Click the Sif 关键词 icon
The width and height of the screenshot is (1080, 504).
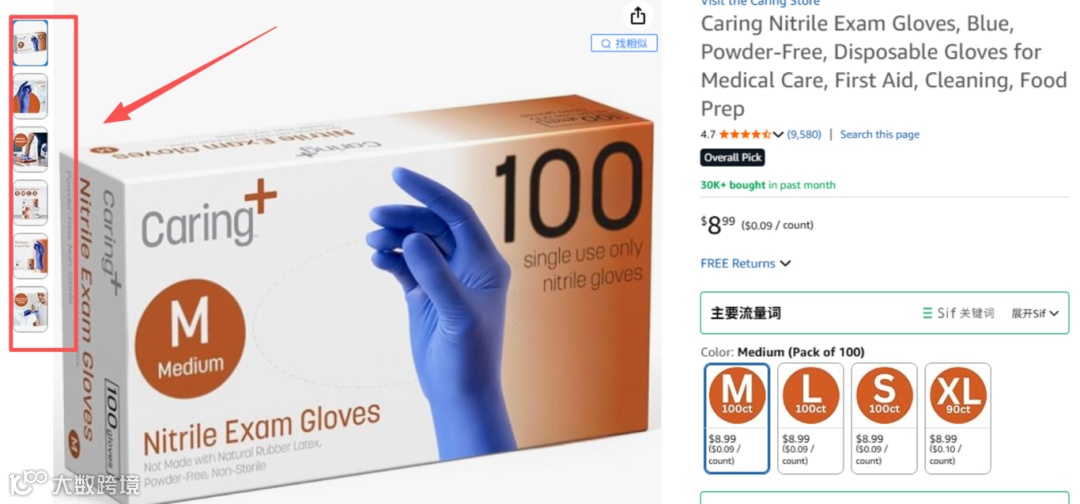coord(958,313)
